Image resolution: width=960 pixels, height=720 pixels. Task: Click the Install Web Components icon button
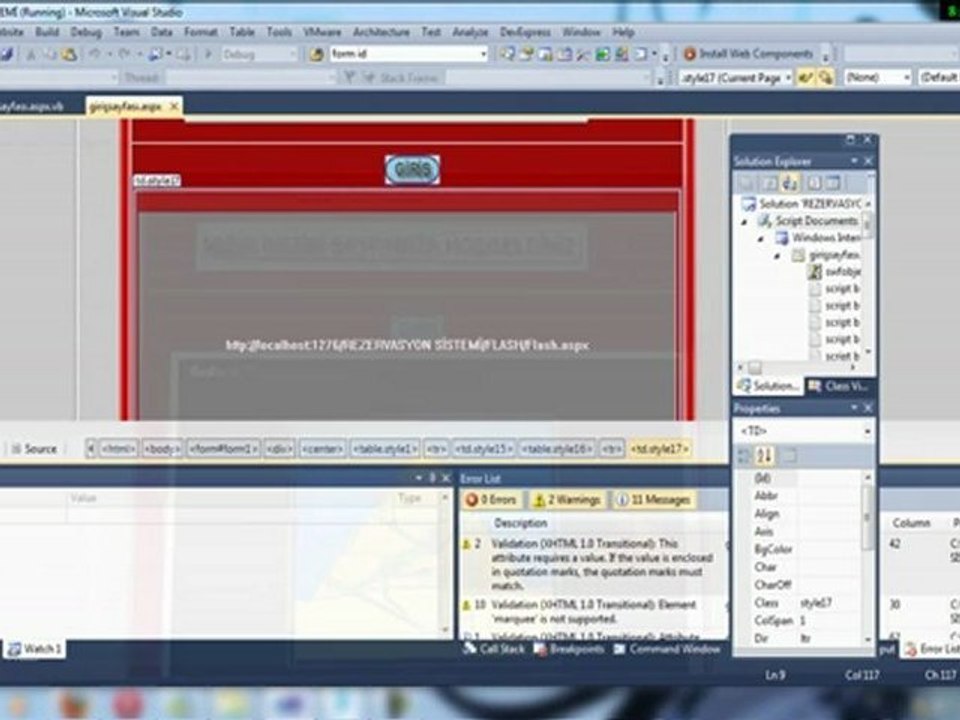pos(689,54)
